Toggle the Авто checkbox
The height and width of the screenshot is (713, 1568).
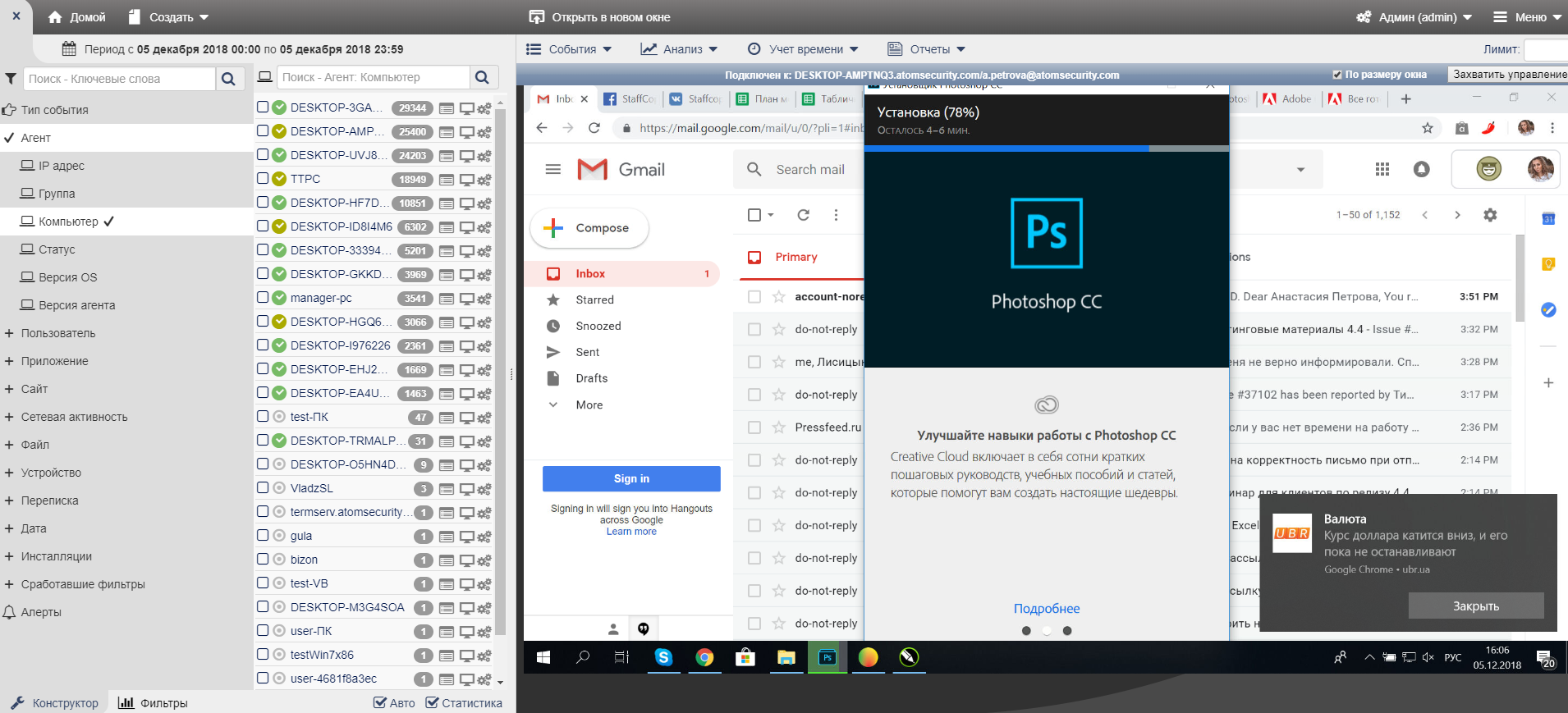click(x=380, y=702)
